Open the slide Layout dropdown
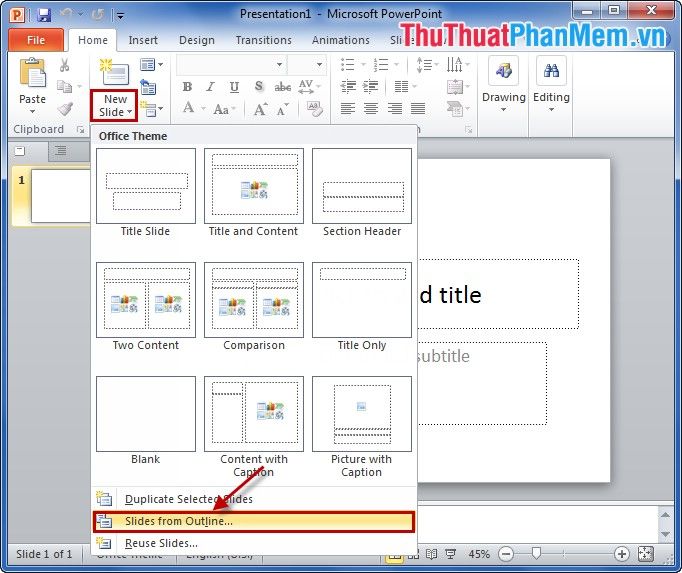682x573 pixels. tap(151, 65)
